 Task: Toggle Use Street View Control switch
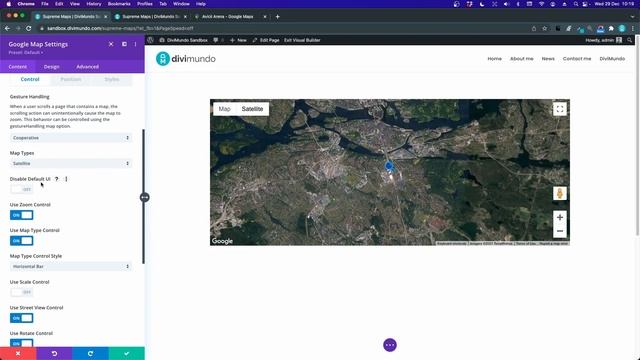pos(21,318)
